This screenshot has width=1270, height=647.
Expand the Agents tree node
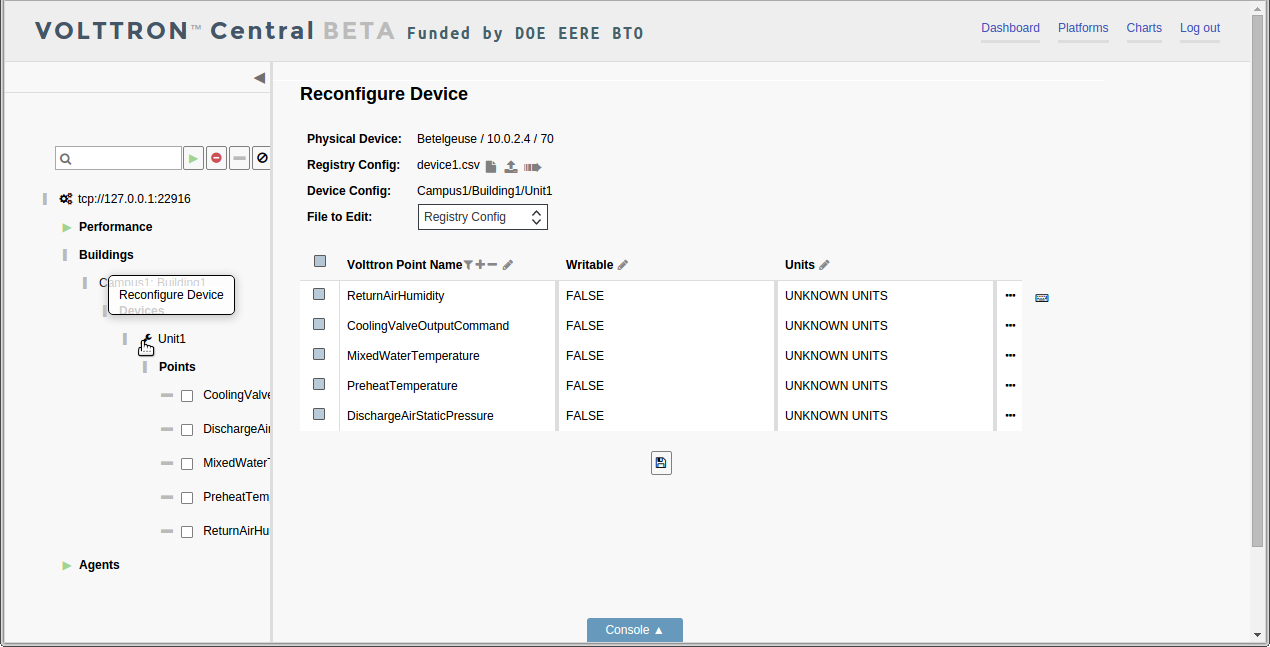(x=67, y=565)
